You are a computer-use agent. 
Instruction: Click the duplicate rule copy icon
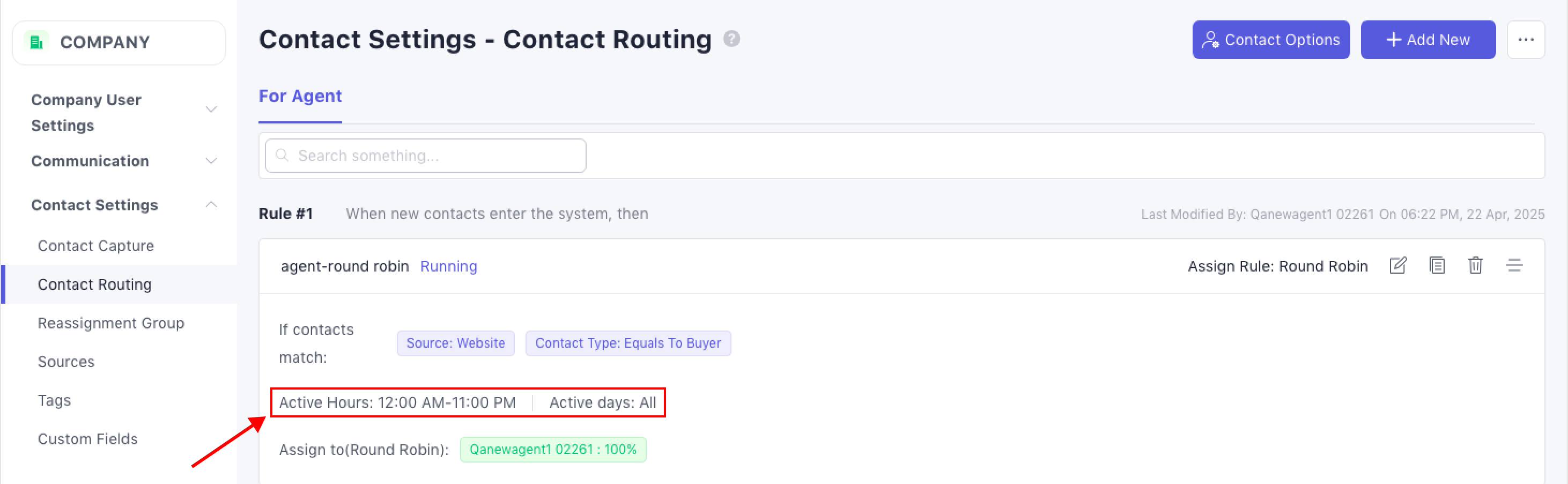click(x=1437, y=266)
